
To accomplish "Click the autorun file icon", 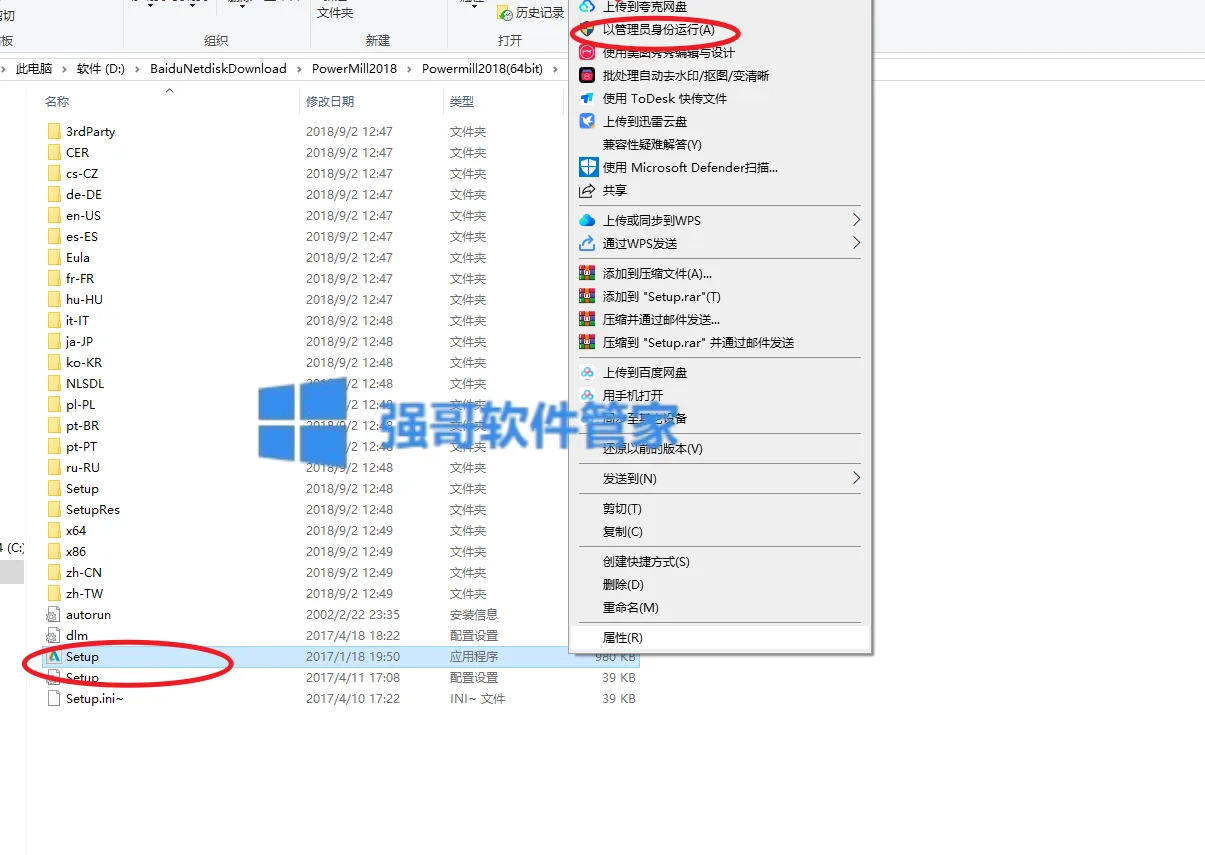I will (54, 614).
